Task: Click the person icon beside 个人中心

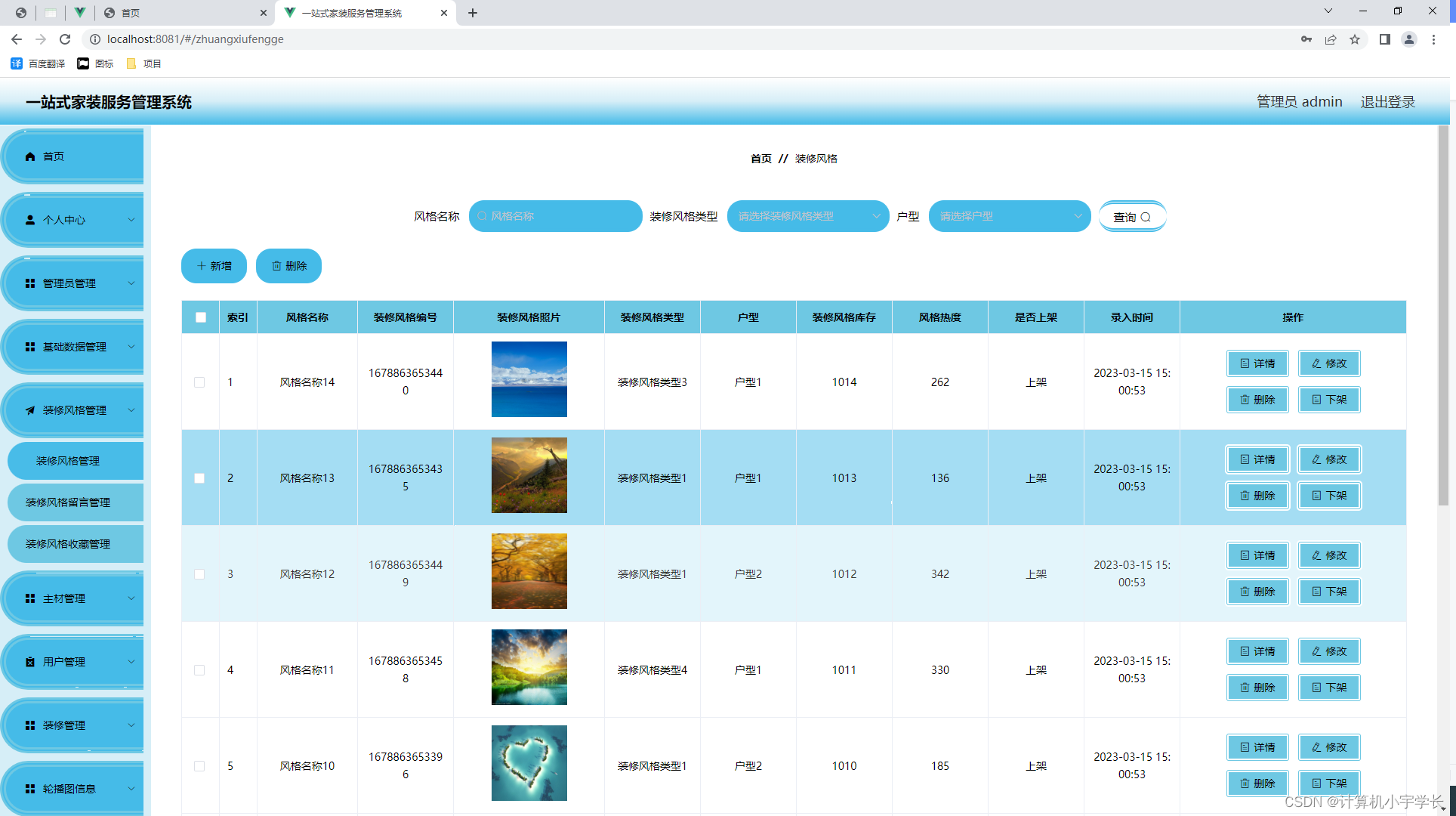Action: [x=30, y=220]
